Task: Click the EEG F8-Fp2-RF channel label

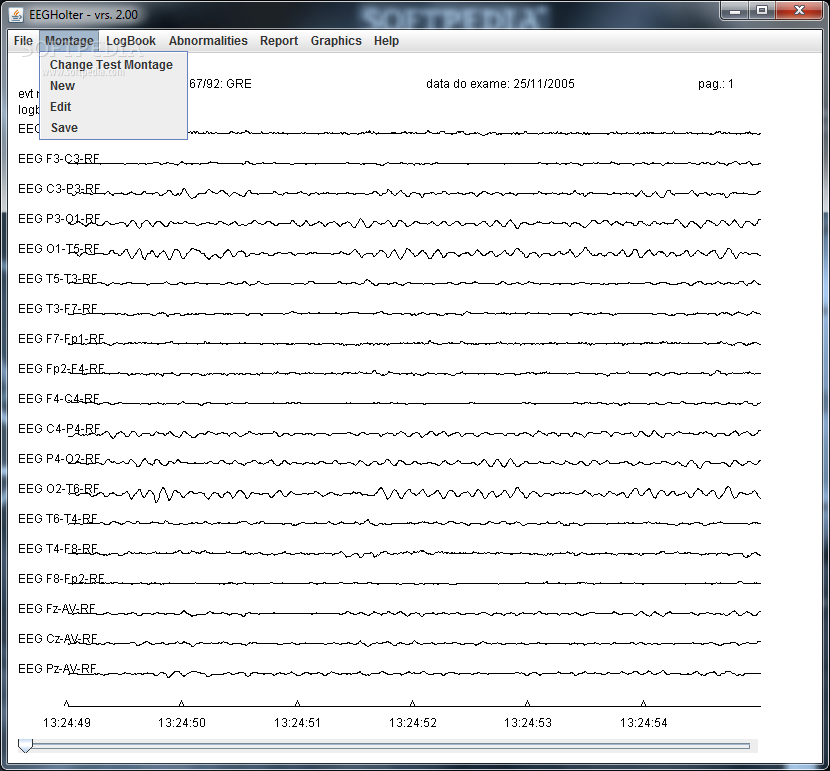Action: pyautogui.click(x=61, y=579)
